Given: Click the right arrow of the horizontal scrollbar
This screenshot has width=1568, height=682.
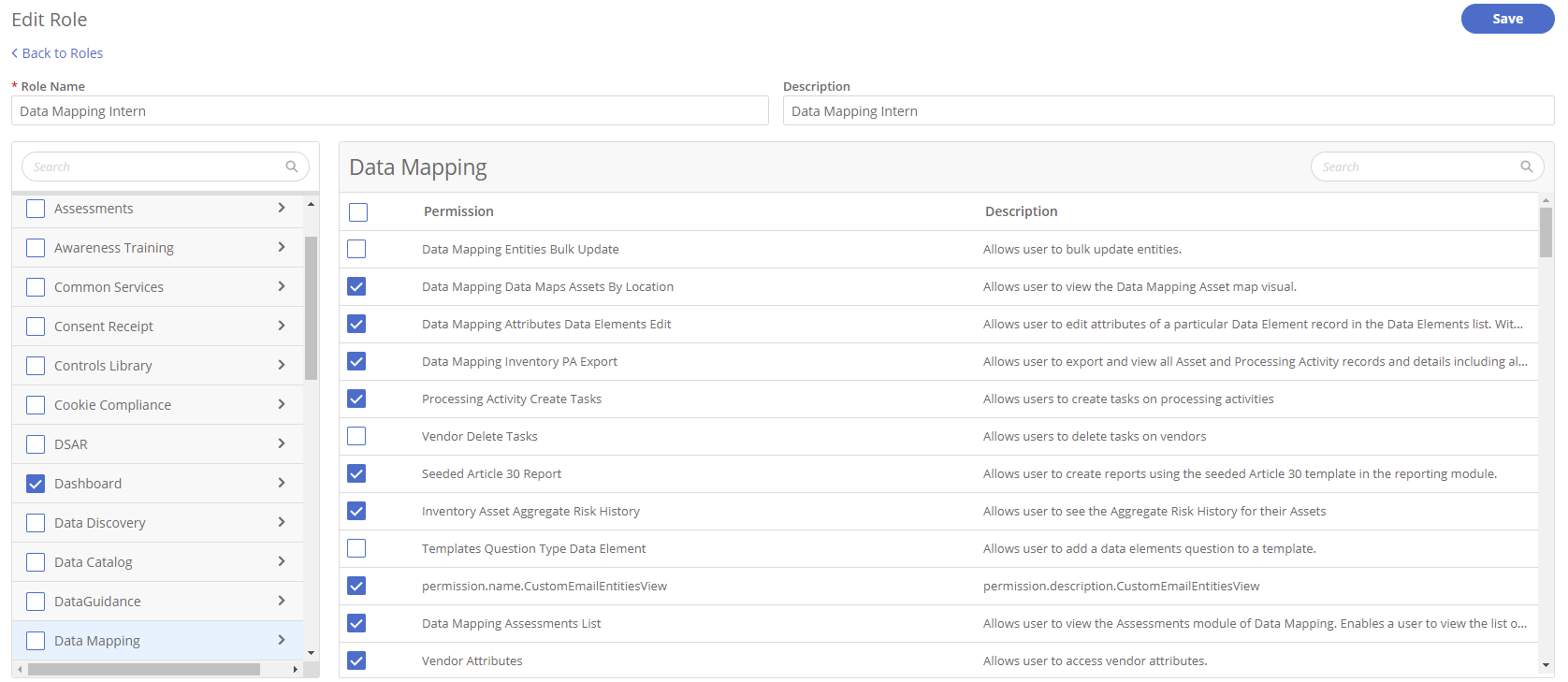Looking at the screenshot, I should point(296,670).
